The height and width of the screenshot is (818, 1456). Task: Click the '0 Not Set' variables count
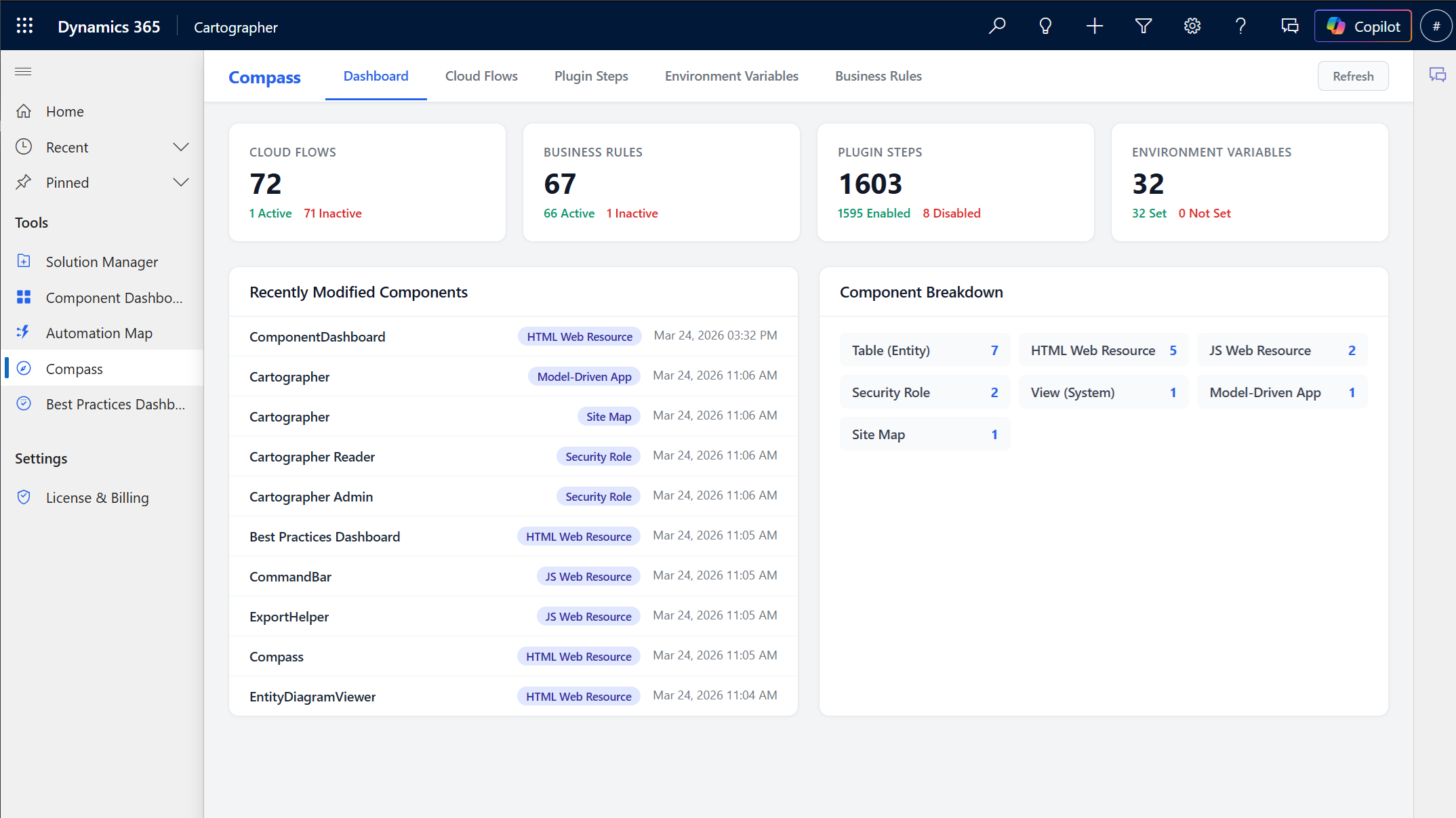(1205, 213)
